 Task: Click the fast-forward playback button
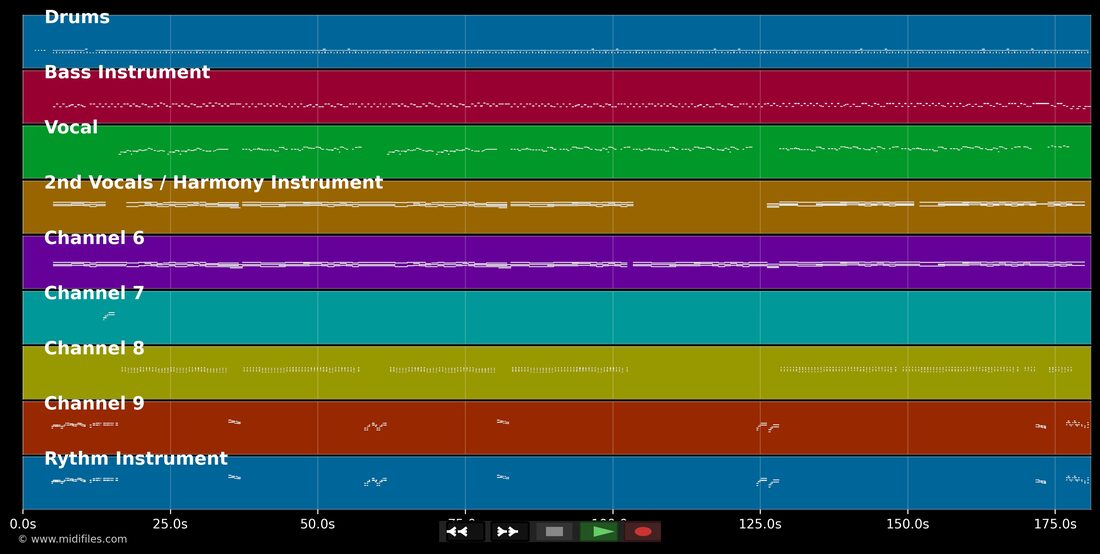[x=509, y=532]
